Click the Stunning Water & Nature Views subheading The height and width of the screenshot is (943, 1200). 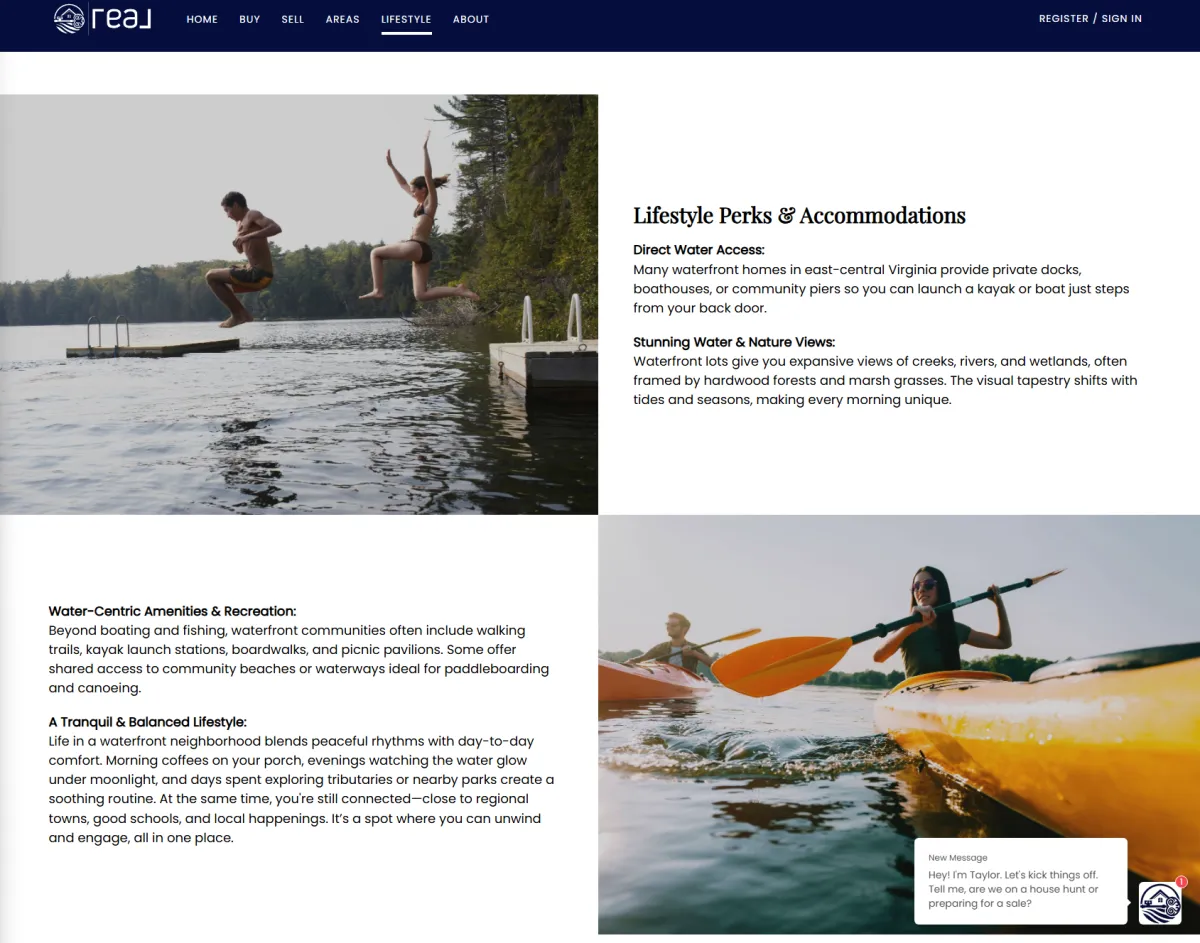(x=734, y=342)
